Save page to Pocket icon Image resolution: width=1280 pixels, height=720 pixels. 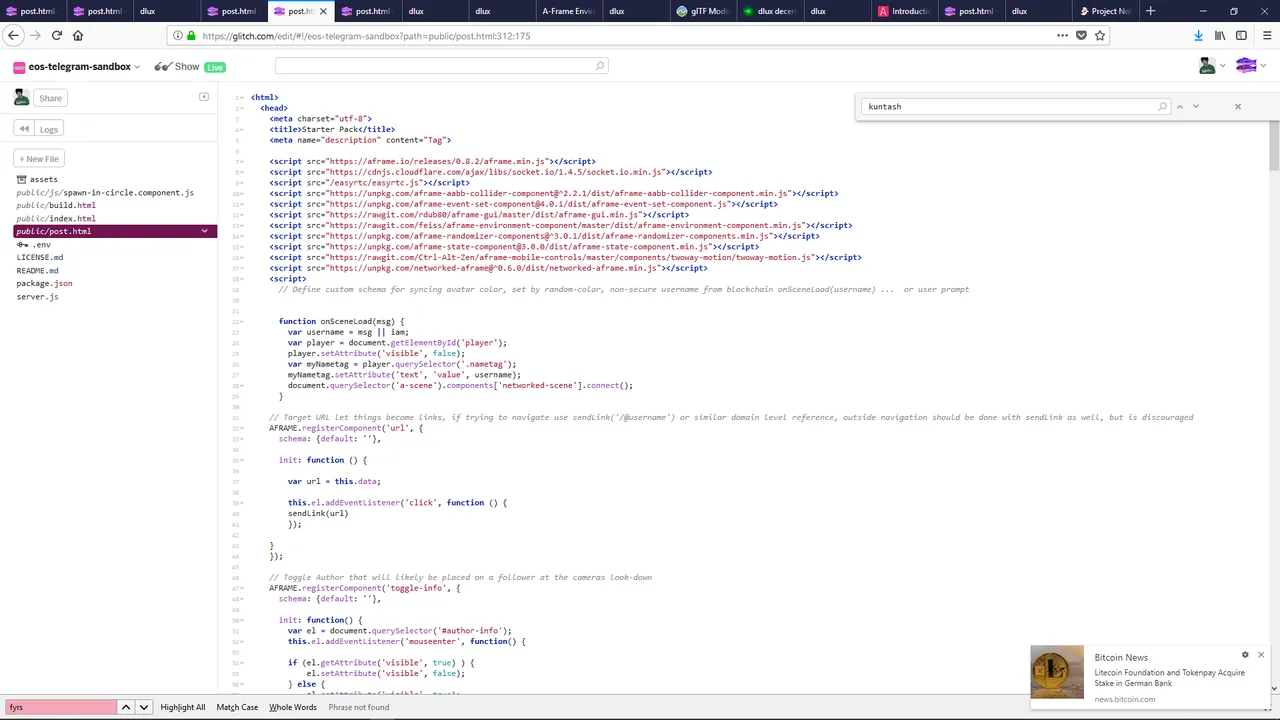tap(1081, 35)
